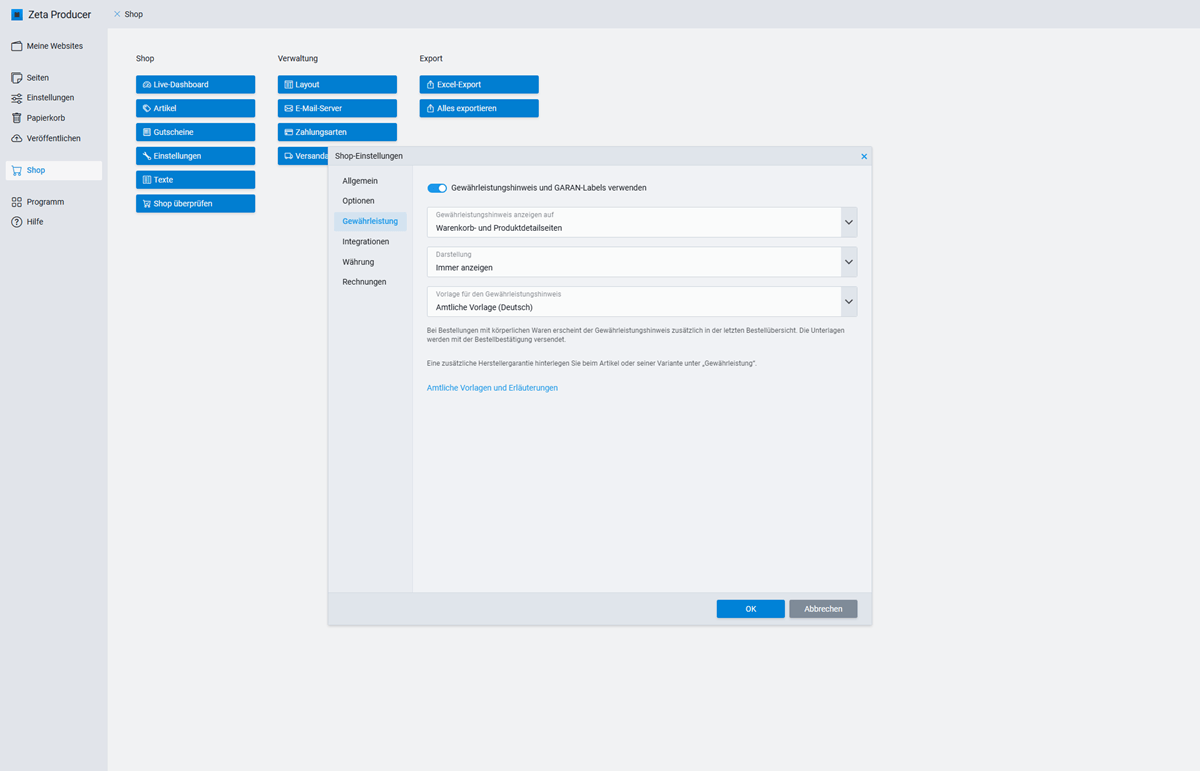Viewport: 1200px width, 771px height.
Task: Click the Veröffentlichen cloud upload icon
Action: (x=17, y=138)
